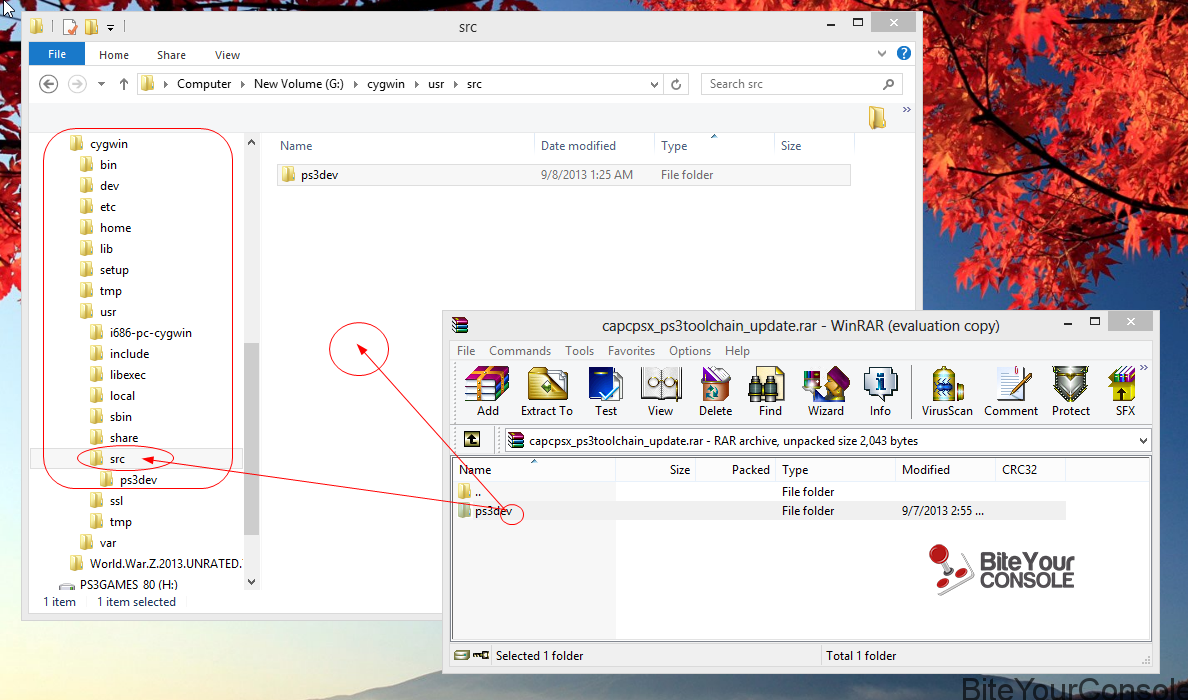Go up one level in WinRAR

(x=471, y=439)
